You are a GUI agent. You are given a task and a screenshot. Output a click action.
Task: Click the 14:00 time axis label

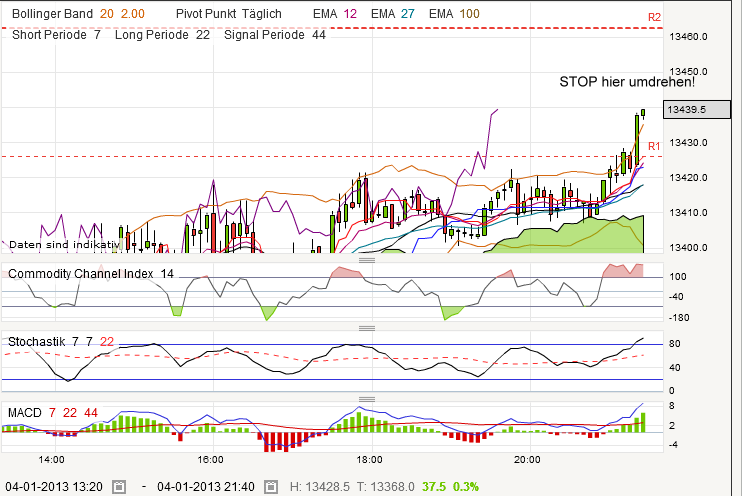[x=52, y=460]
